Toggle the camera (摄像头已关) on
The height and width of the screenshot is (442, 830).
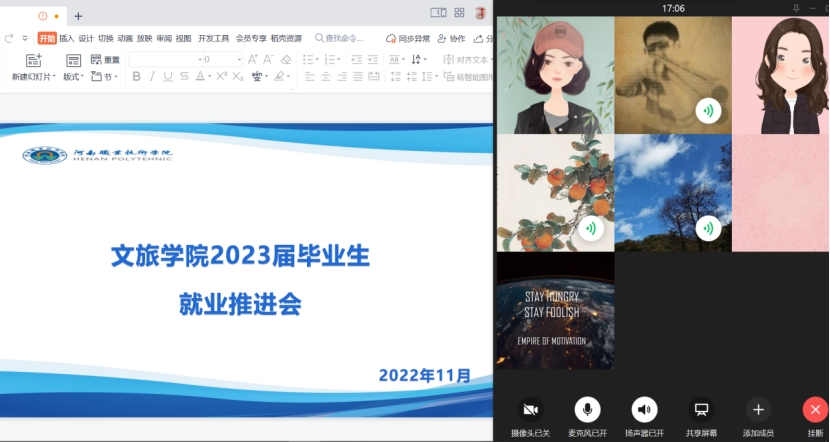(531, 409)
